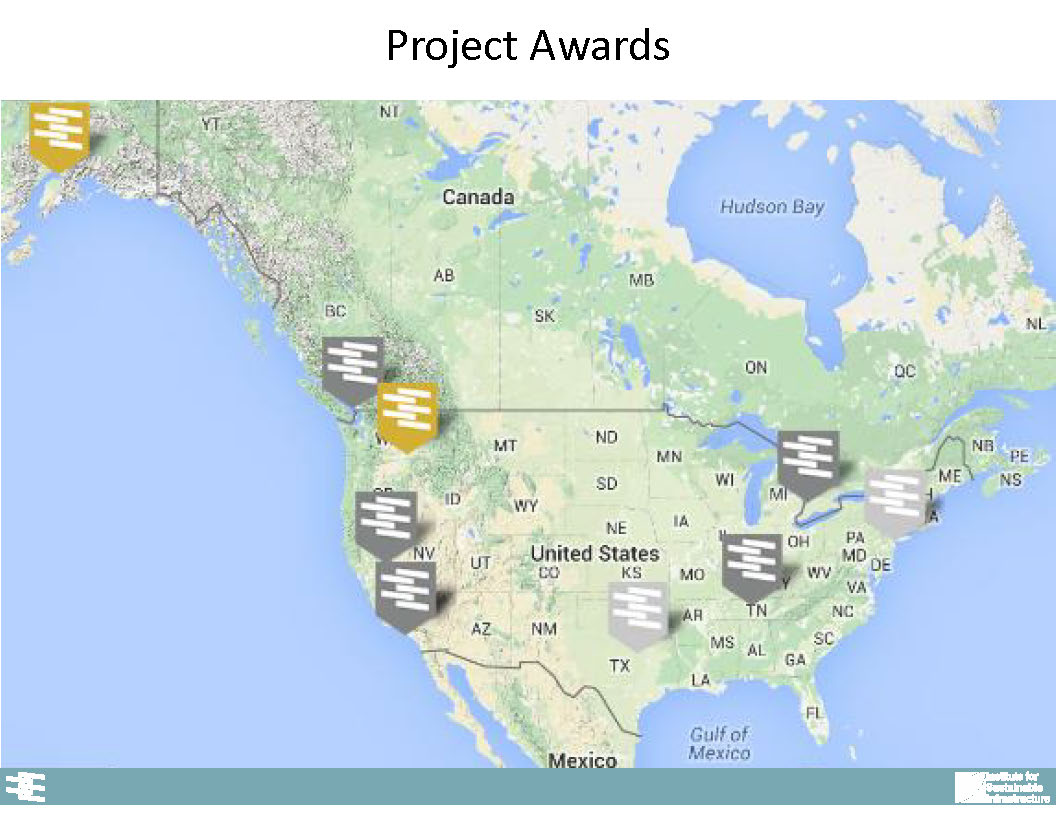Image resolution: width=1056 pixels, height=816 pixels.
Task: Select the Hudson Bay label on map
Action: pos(772,207)
